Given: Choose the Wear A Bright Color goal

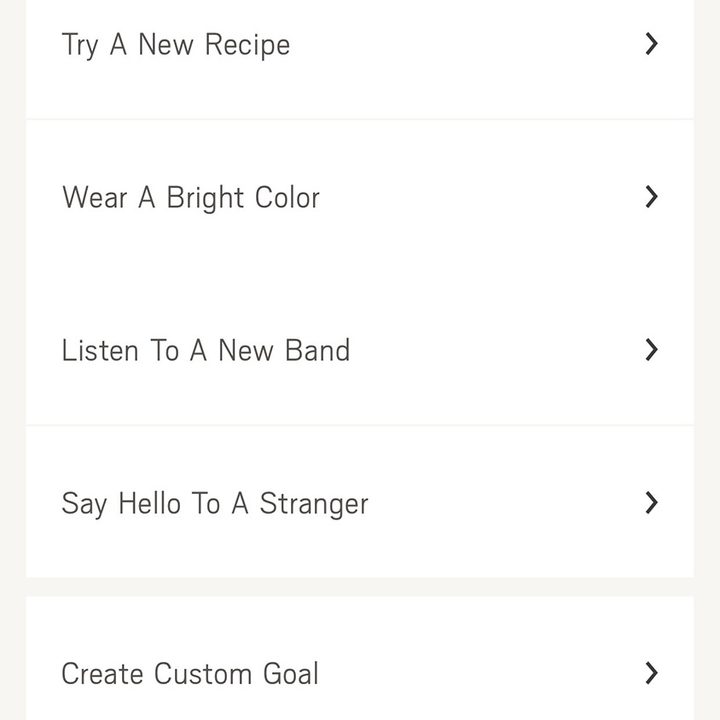Looking at the screenshot, I should 360,197.
